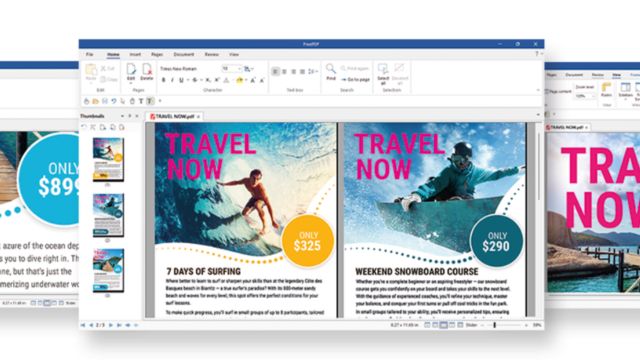Open the quick toolbar customize dropdown
Screen dimensions: 640x360
coord(160,101)
